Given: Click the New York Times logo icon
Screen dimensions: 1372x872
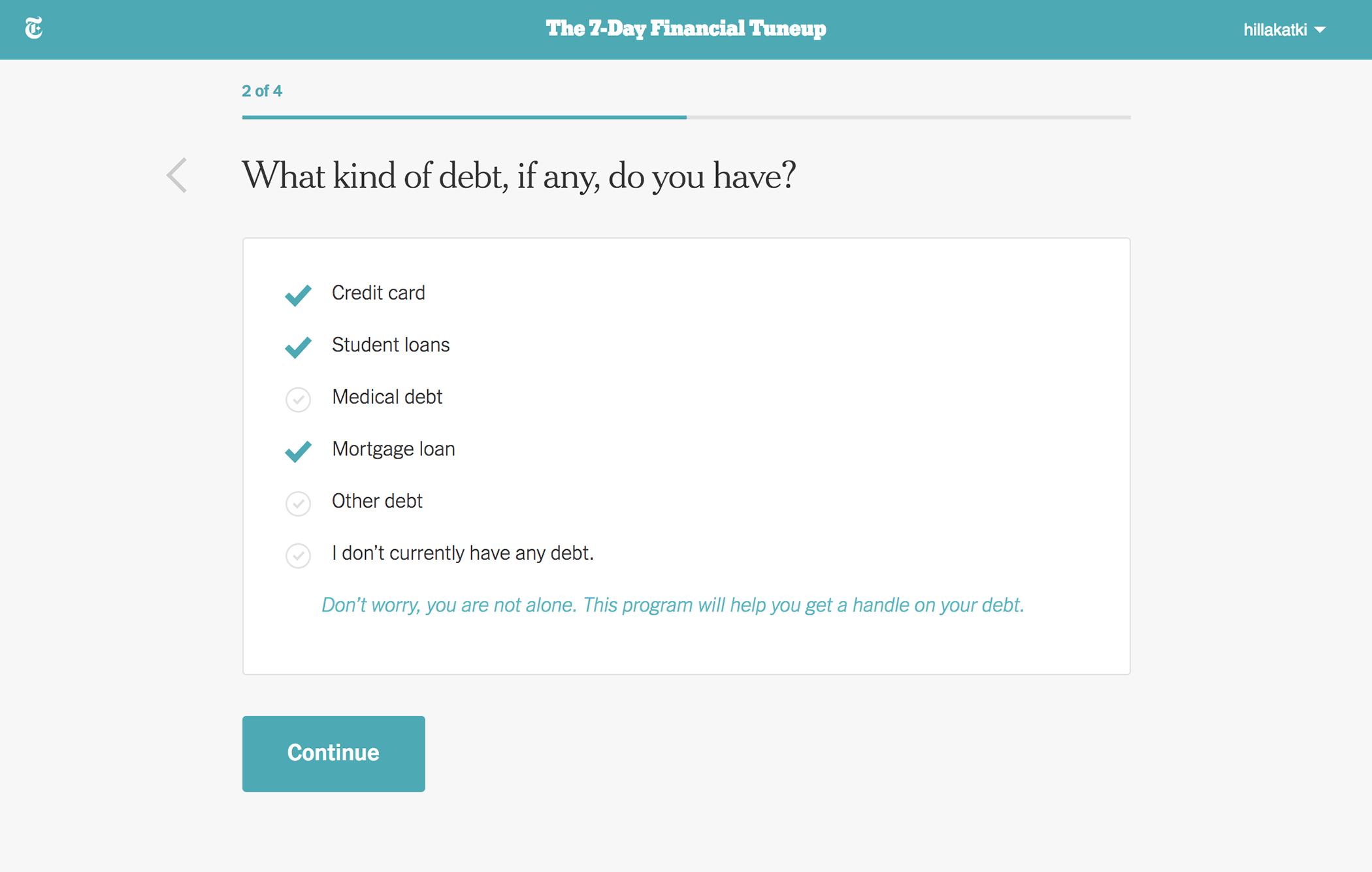Looking at the screenshot, I should click(34, 28).
